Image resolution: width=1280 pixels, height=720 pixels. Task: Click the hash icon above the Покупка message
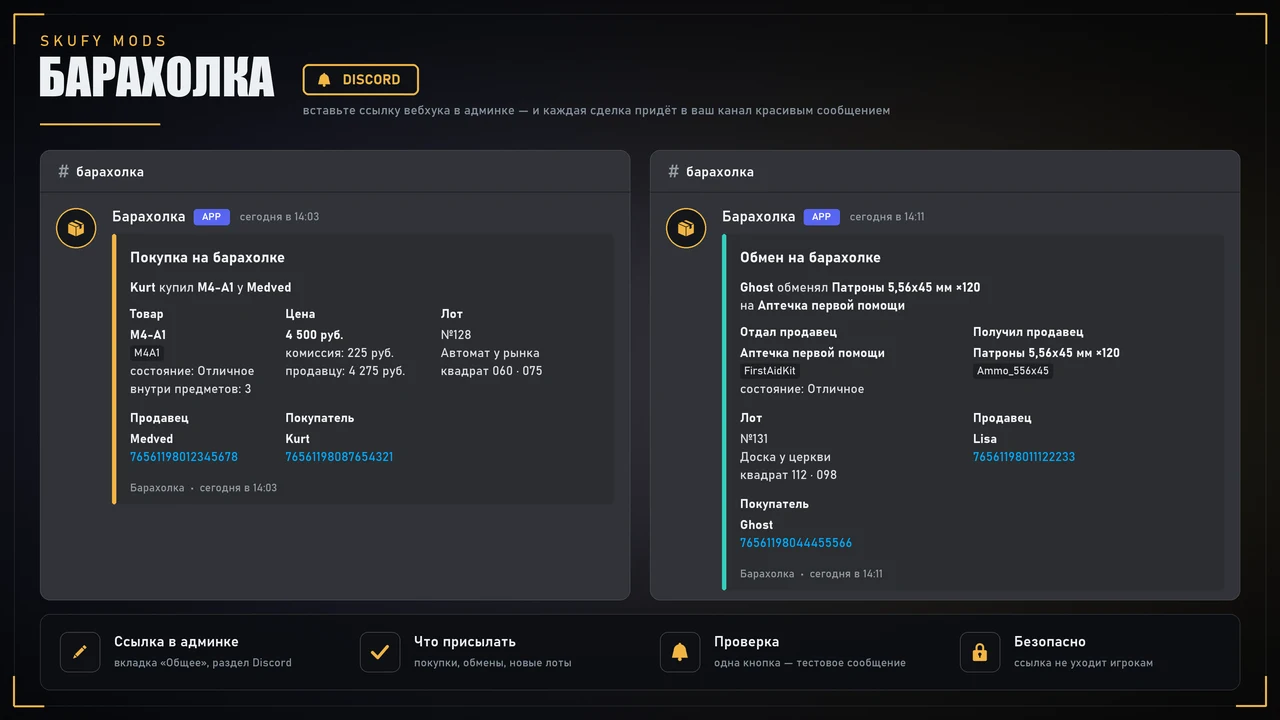click(x=63, y=171)
